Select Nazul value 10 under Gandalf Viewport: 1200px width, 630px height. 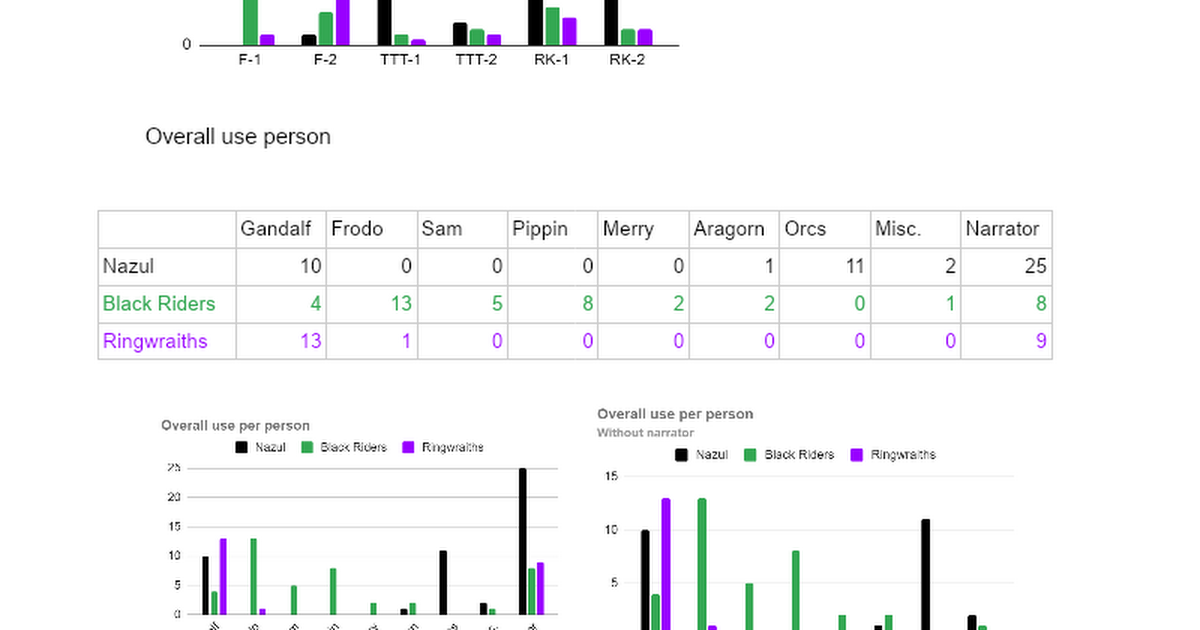[281, 267]
